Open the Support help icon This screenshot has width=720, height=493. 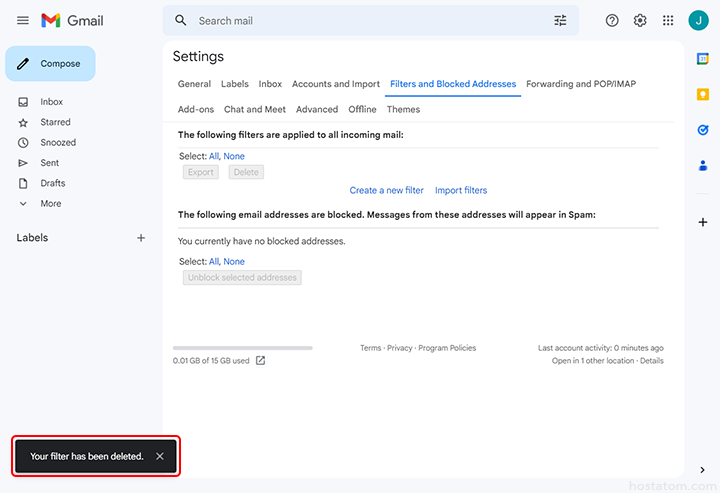612,21
